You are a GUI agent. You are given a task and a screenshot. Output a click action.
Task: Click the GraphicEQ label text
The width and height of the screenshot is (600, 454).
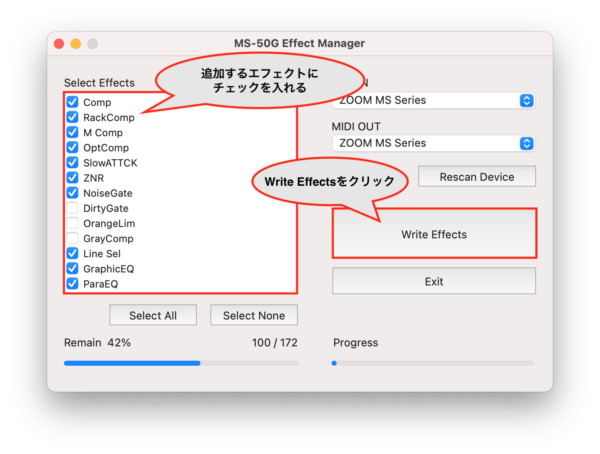[109, 269]
